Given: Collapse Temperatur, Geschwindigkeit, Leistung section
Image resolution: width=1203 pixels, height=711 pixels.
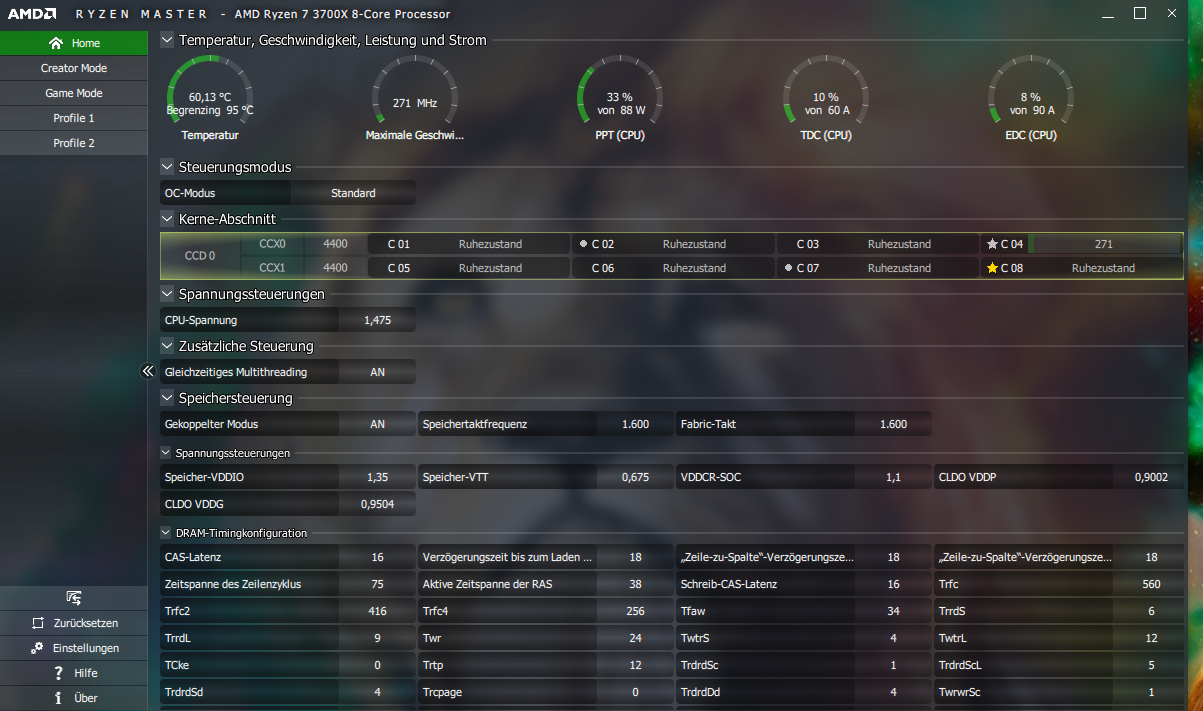Looking at the screenshot, I should tap(167, 41).
